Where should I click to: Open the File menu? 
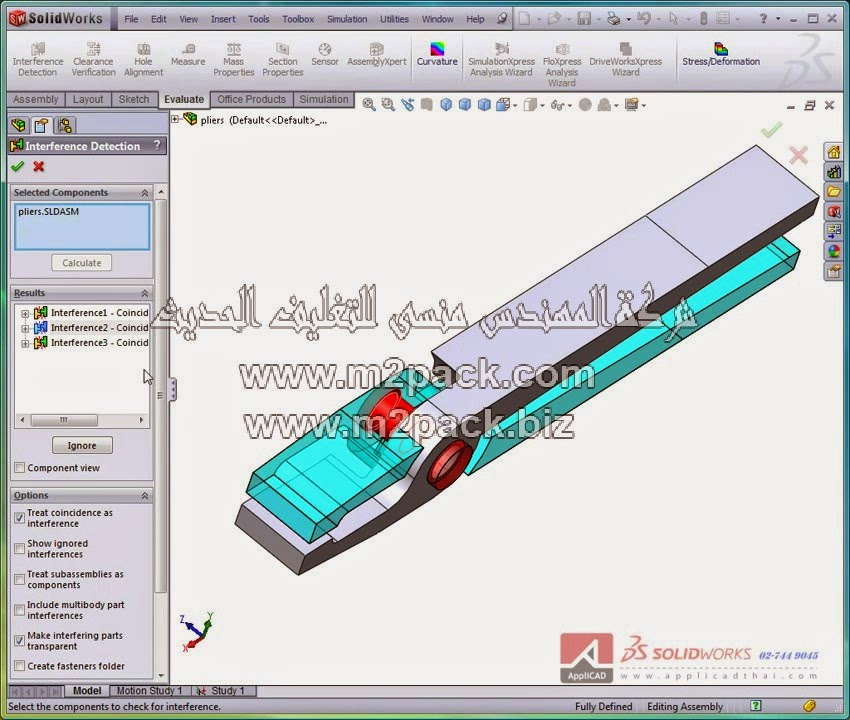(131, 19)
